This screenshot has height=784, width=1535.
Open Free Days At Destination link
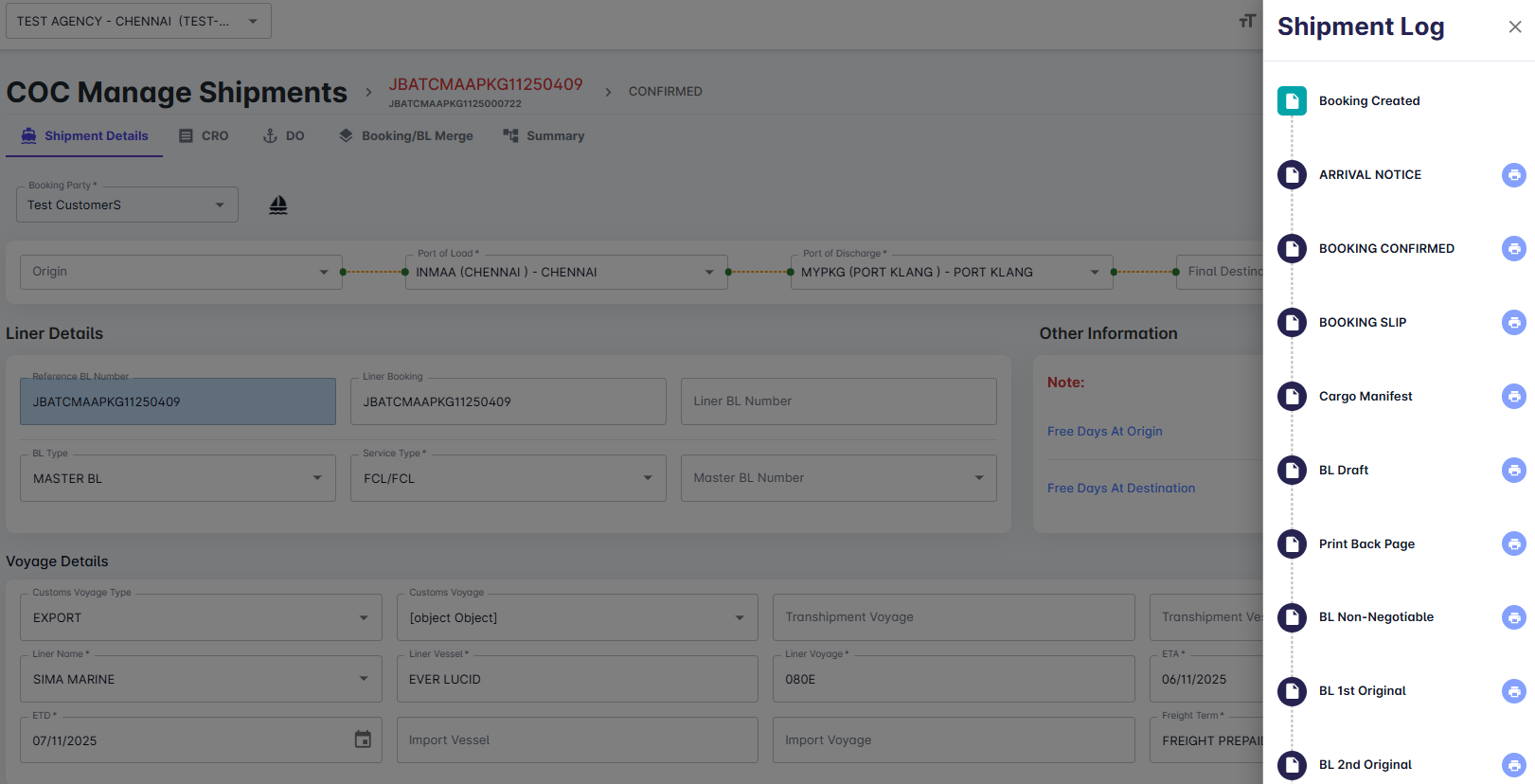click(1120, 489)
